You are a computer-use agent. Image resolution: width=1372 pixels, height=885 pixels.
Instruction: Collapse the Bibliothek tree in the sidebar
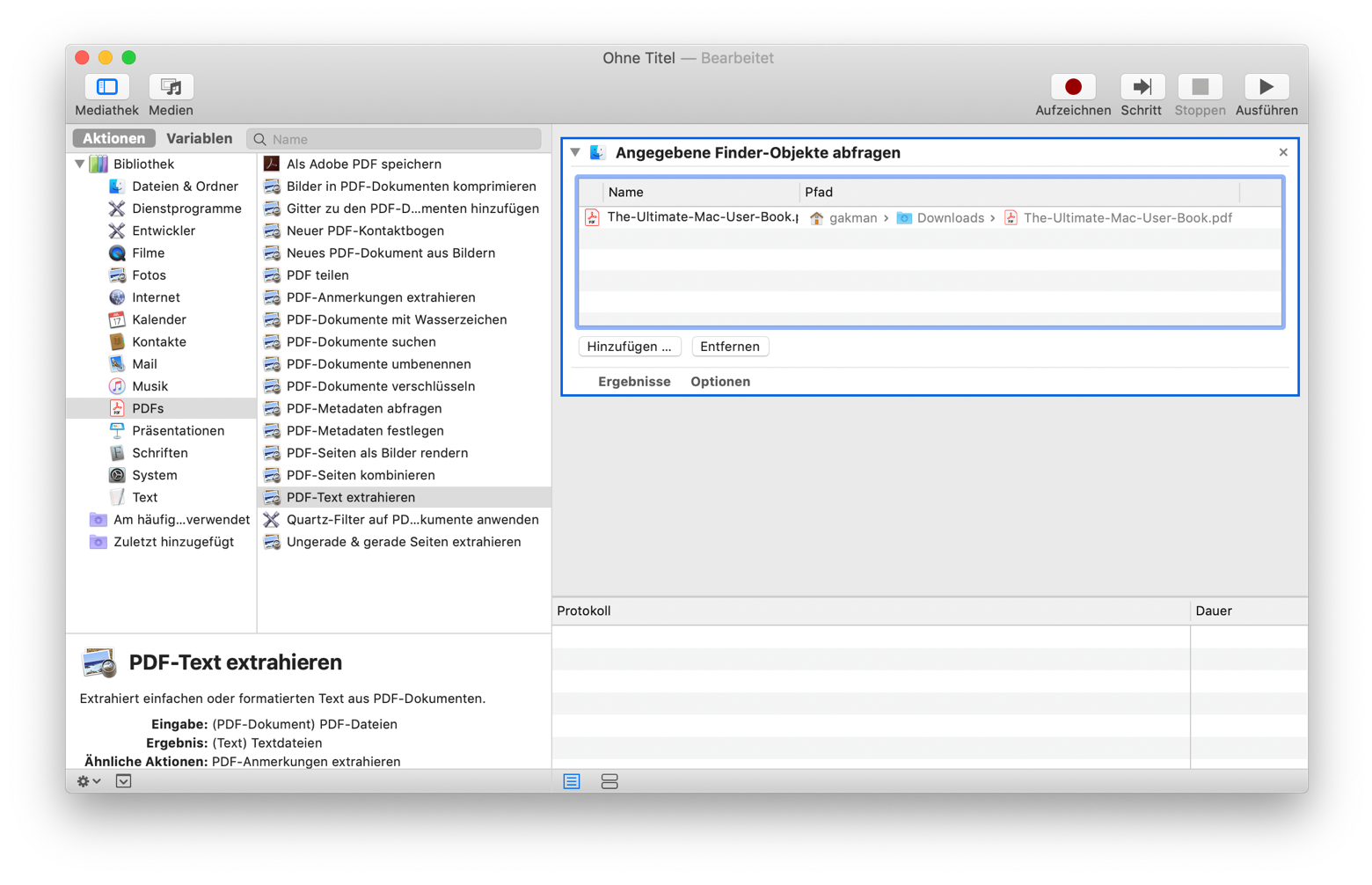[x=79, y=163]
